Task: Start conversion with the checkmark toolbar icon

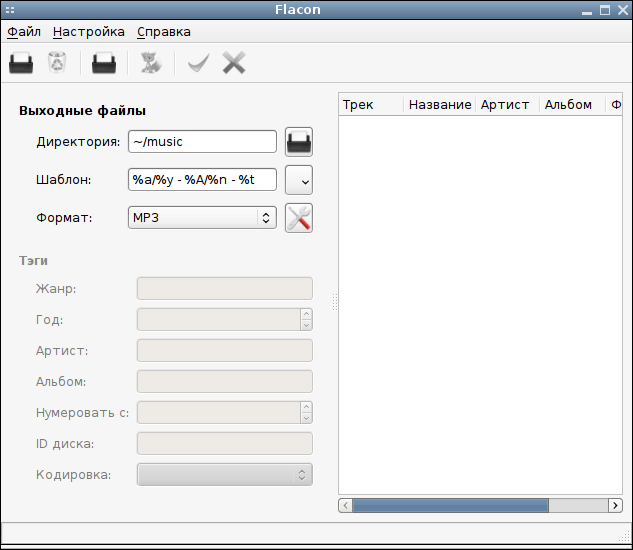Action: click(199, 63)
